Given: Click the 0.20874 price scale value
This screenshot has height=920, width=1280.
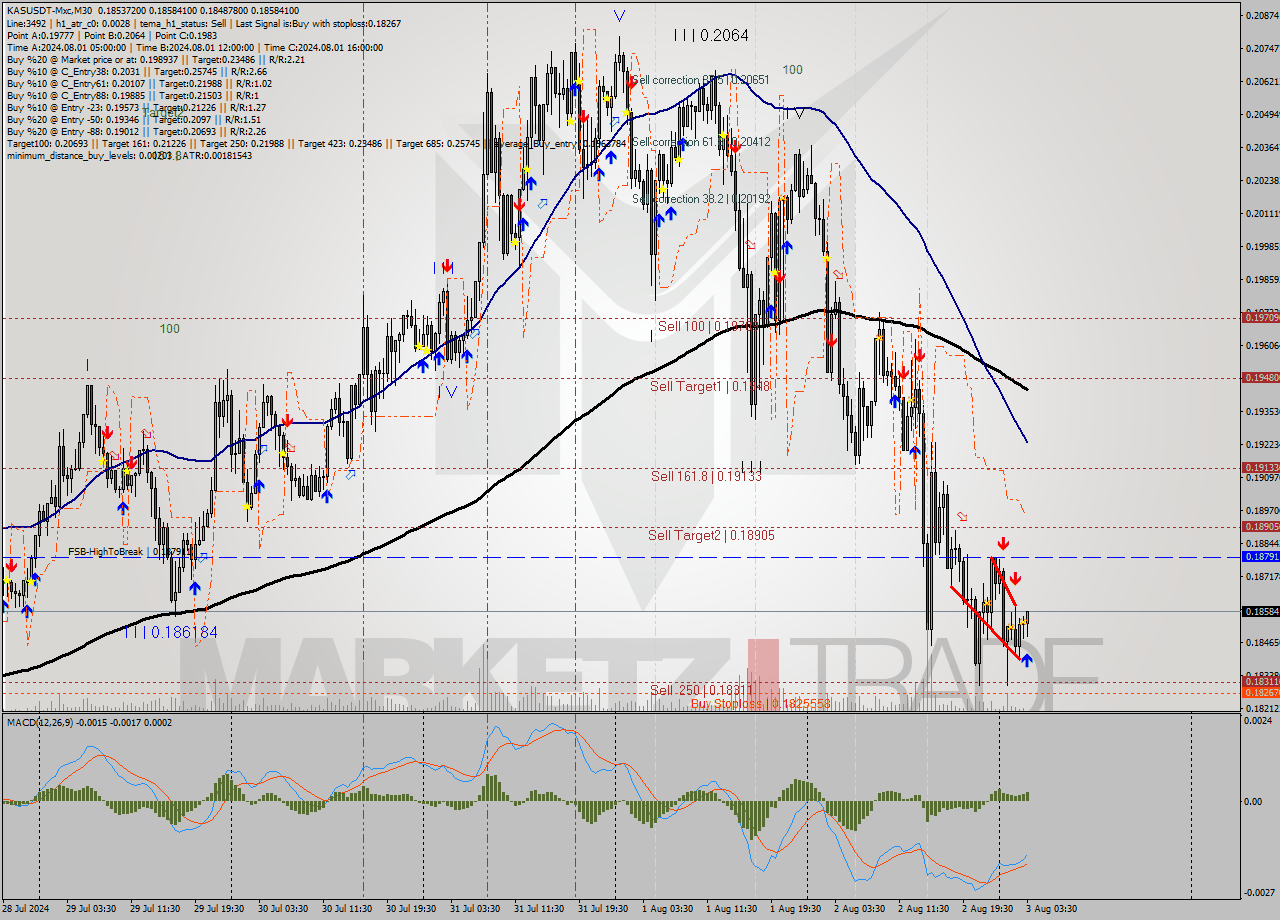Looking at the screenshot, I should tap(1262, 15).
